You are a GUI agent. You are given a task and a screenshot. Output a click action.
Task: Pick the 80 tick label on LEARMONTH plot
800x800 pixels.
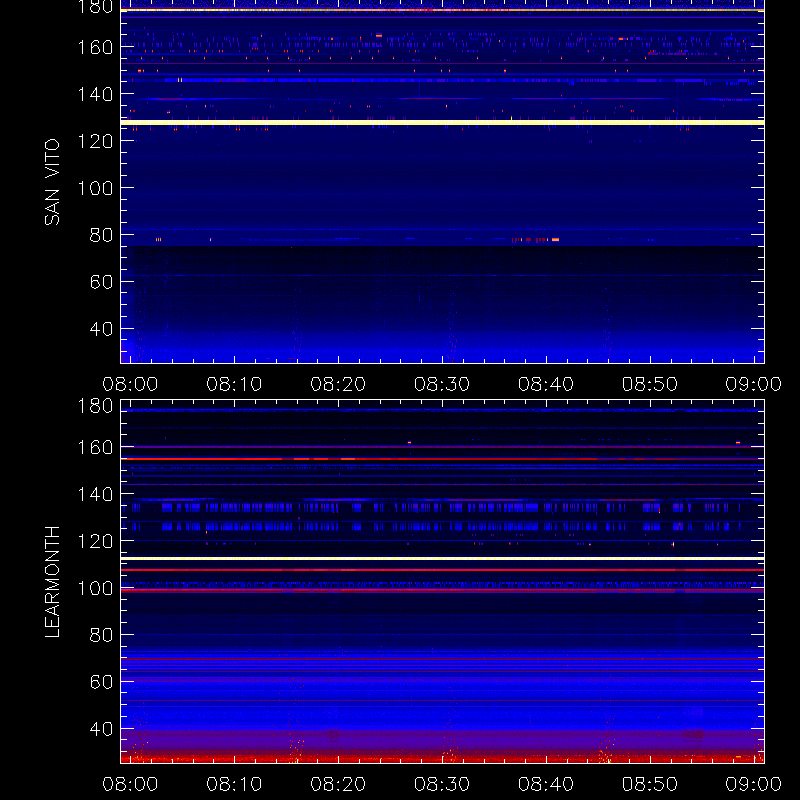coord(101,635)
